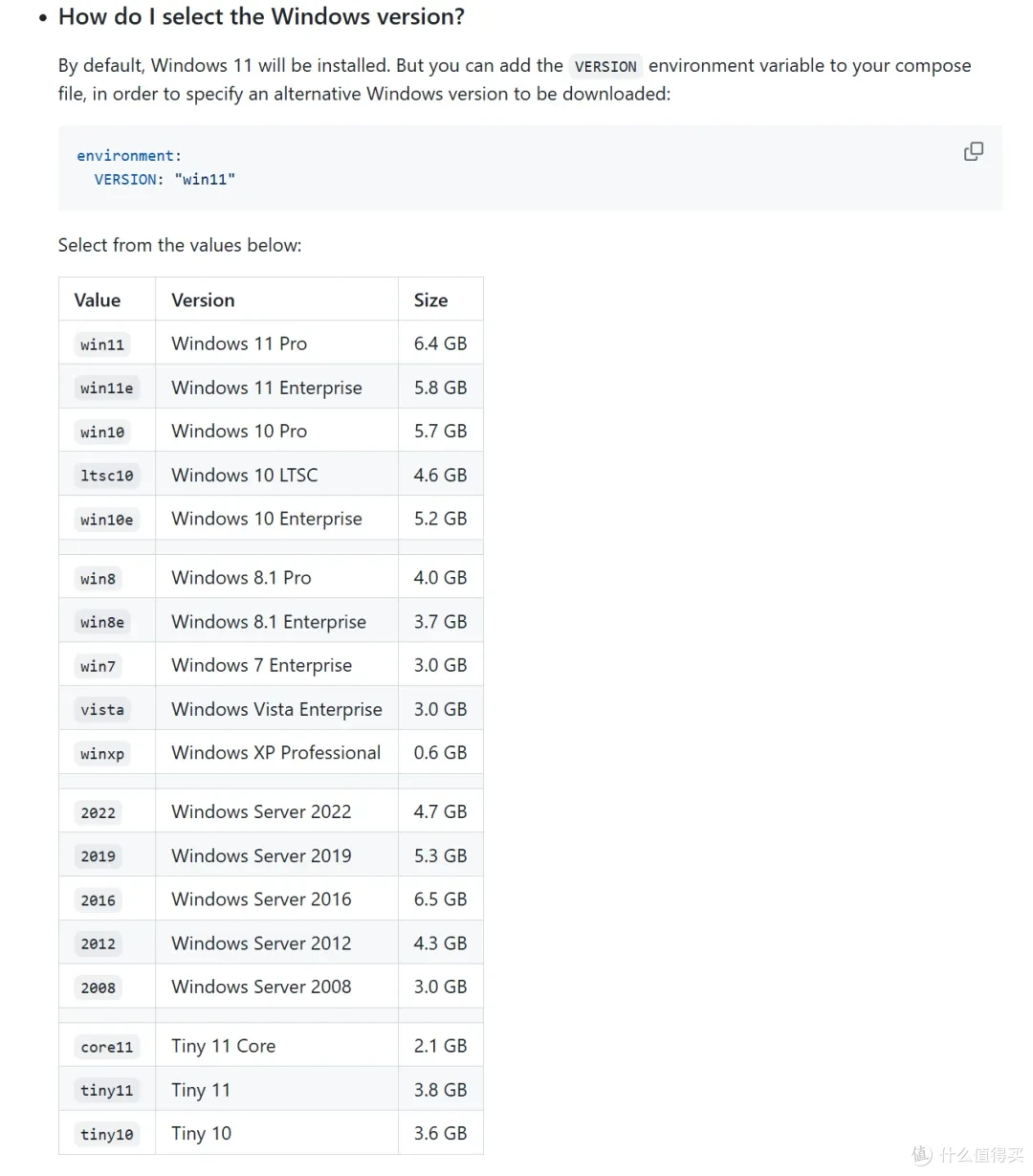1033x1176 pixels.
Task: Click the 3.8 GB size cell
Action: pyautogui.click(x=441, y=1090)
